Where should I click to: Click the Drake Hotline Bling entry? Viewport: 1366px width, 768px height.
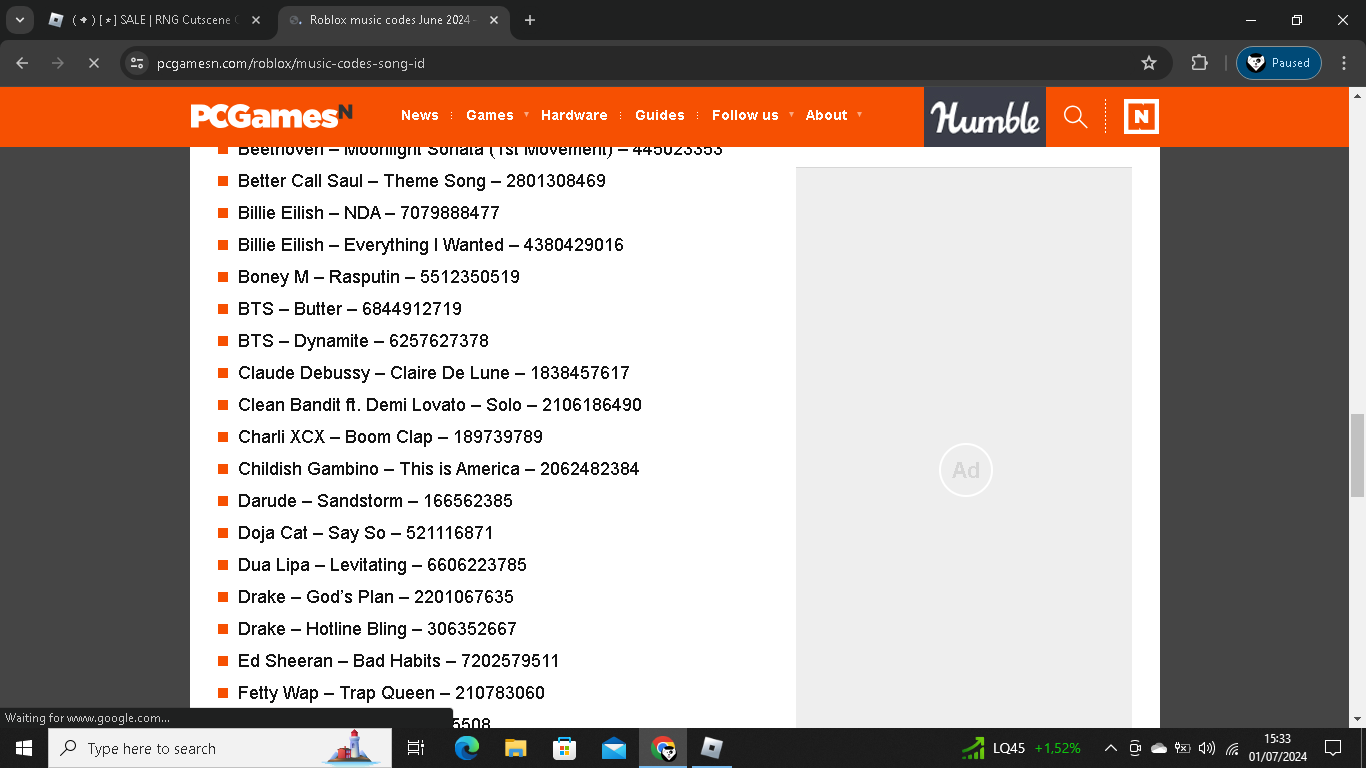[x=378, y=629]
